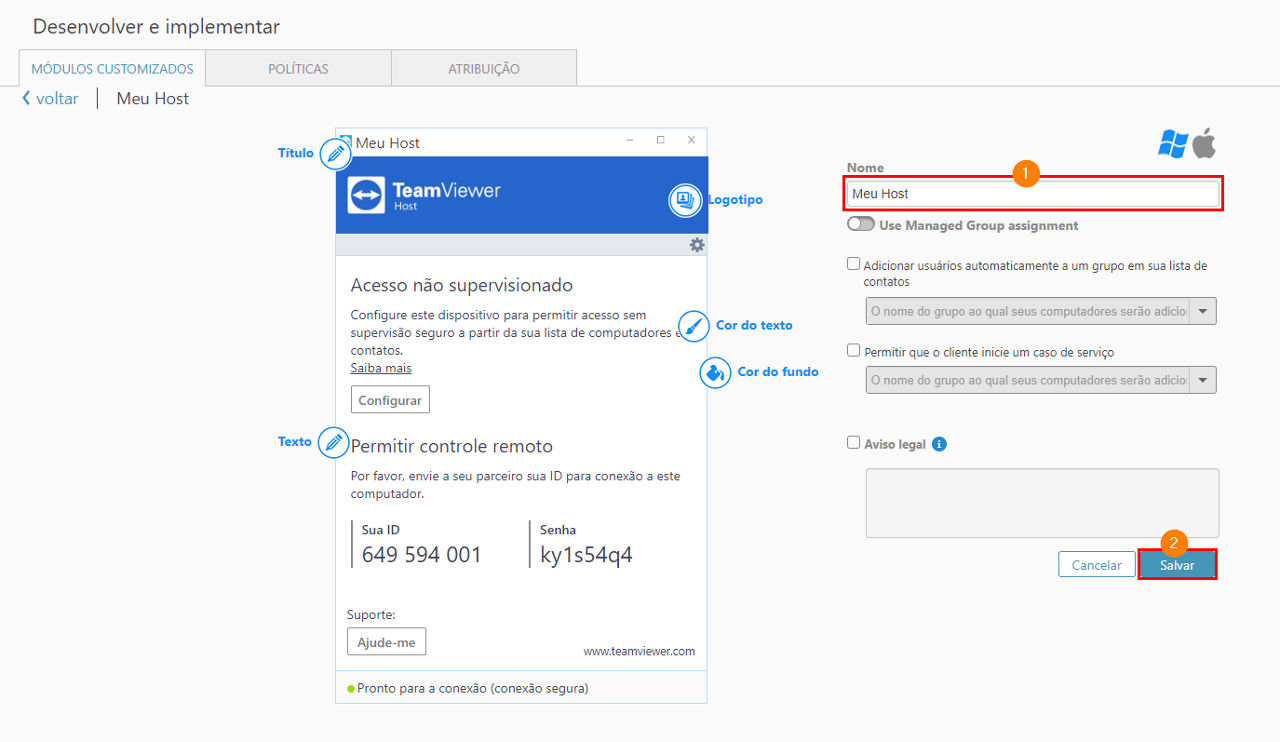Image resolution: width=1280 pixels, height=742 pixels.
Task: Click the TeamViewer logo in preview header
Action: click(x=424, y=195)
